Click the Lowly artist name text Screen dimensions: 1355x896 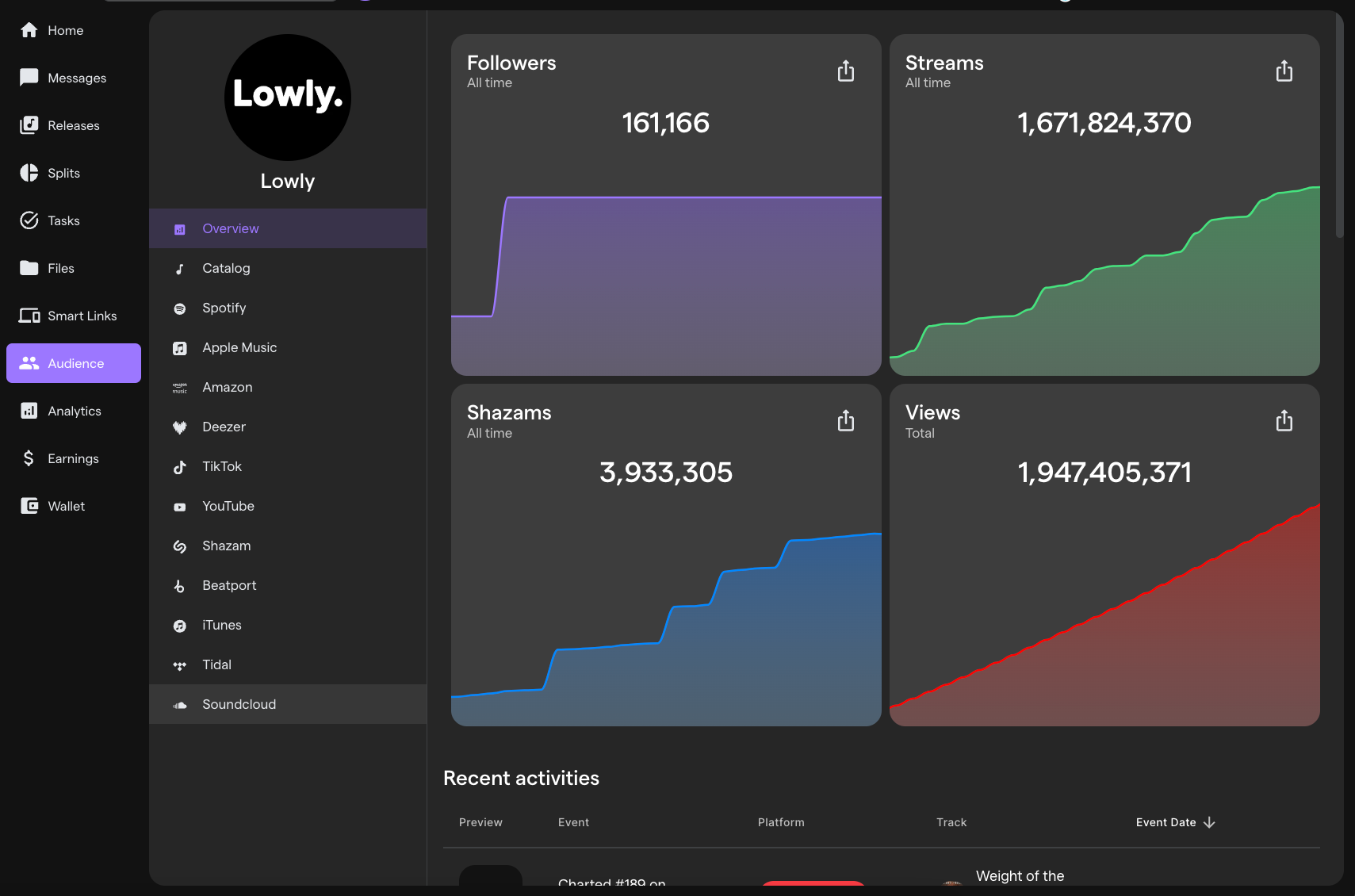[288, 181]
